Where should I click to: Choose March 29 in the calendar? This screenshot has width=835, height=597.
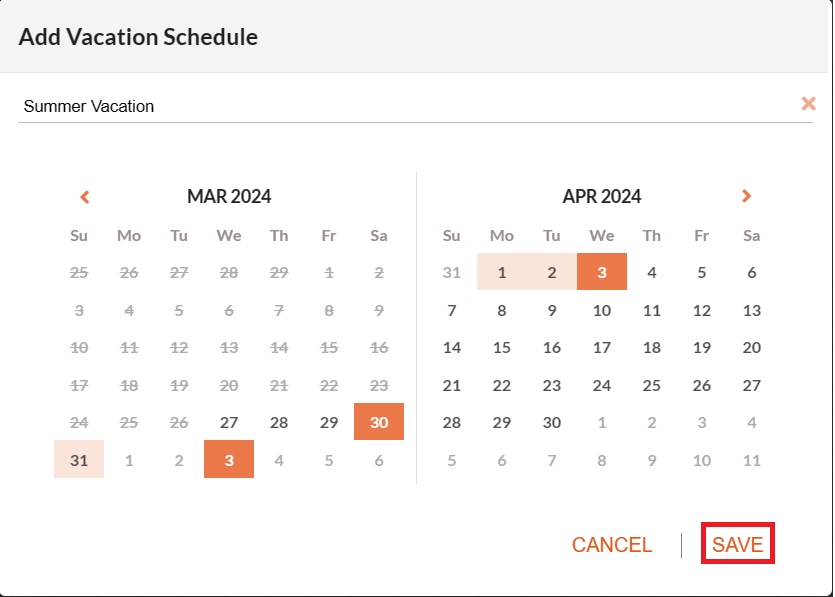[x=329, y=422]
